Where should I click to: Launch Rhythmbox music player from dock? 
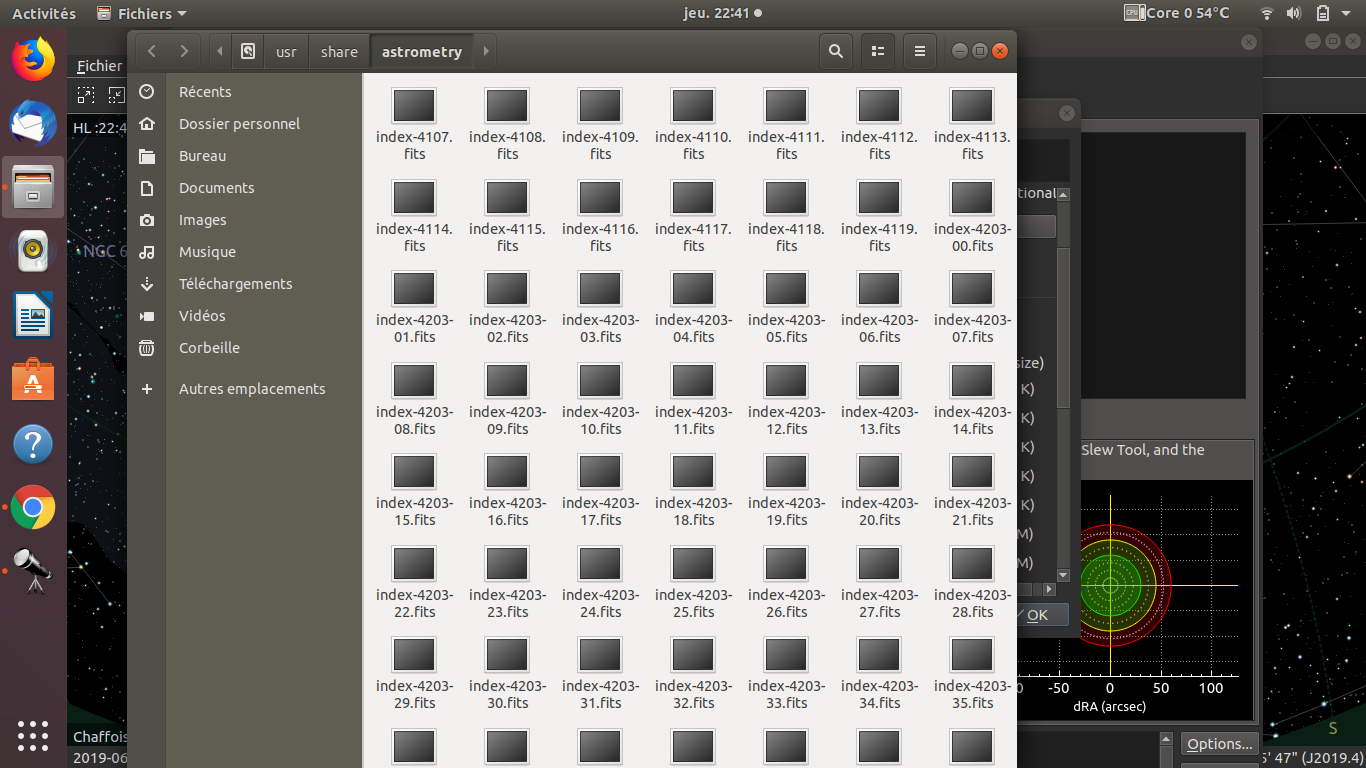33,251
